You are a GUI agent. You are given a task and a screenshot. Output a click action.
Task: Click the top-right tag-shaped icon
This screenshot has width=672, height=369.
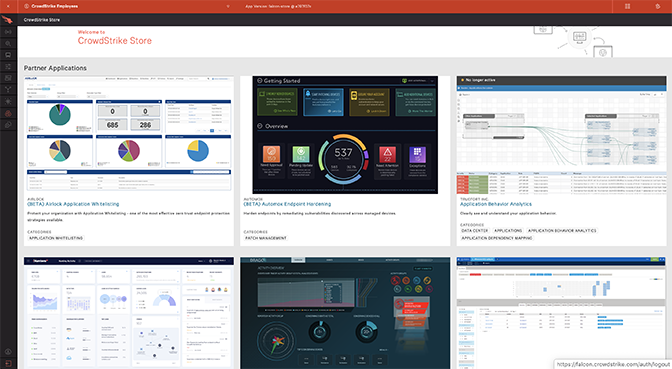(658, 6)
